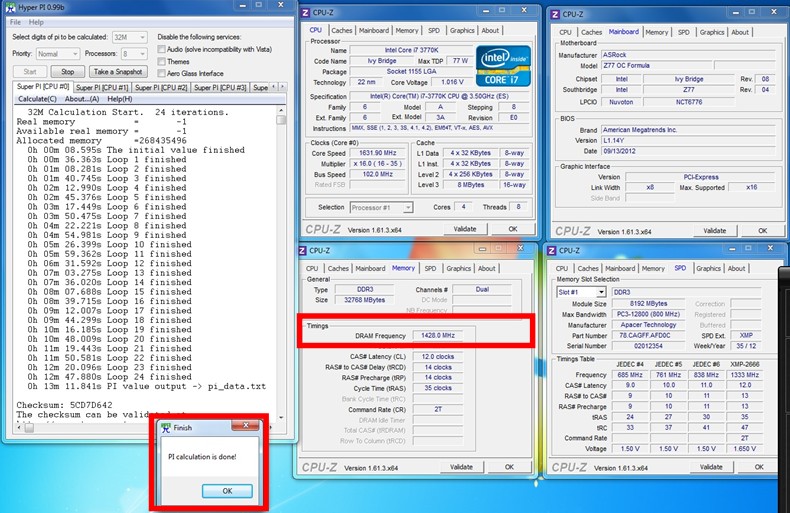790x513 pixels.
Task: Click the Checksum: 5CD7D642 line
Action: click(x=64, y=405)
